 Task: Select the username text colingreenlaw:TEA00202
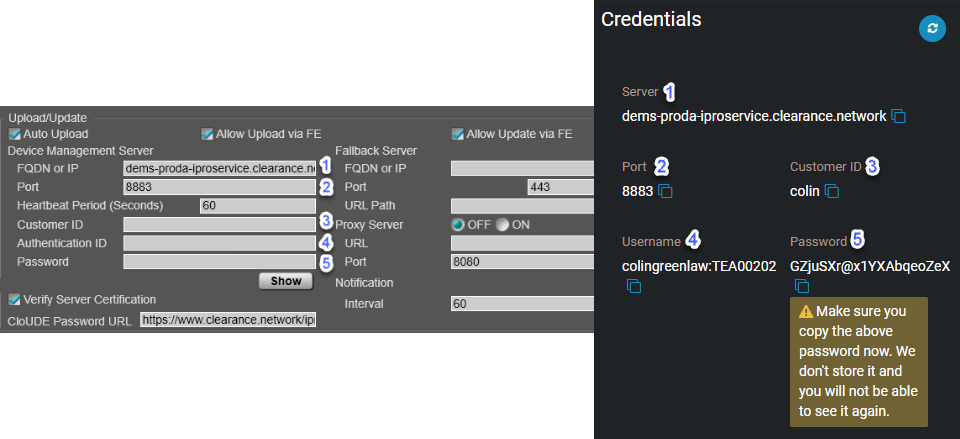(x=699, y=266)
